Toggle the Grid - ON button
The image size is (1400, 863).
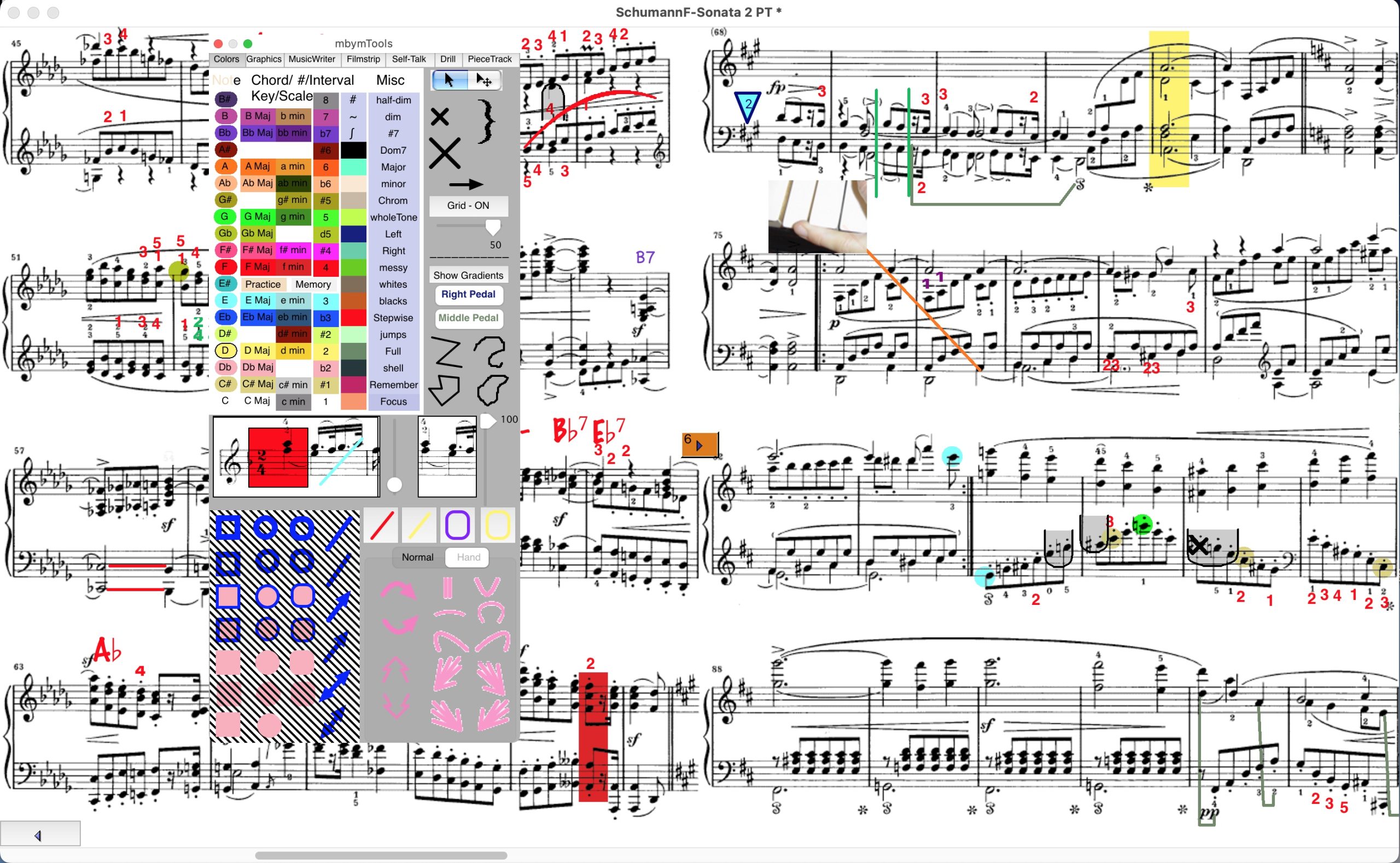468,206
